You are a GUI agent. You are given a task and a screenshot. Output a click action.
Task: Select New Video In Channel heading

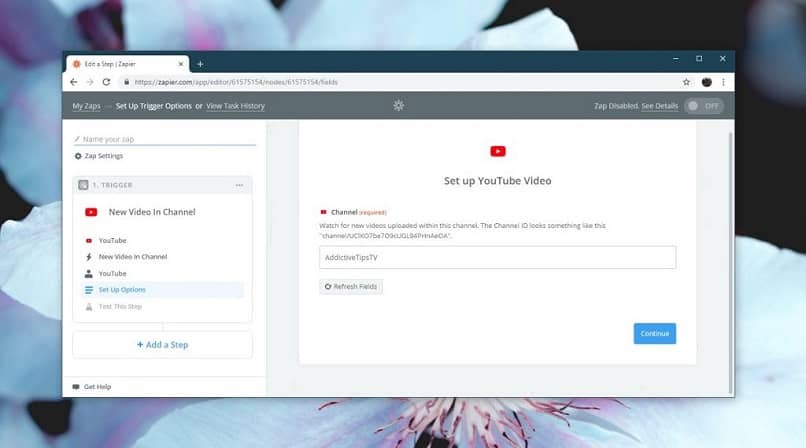pos(152,212)
